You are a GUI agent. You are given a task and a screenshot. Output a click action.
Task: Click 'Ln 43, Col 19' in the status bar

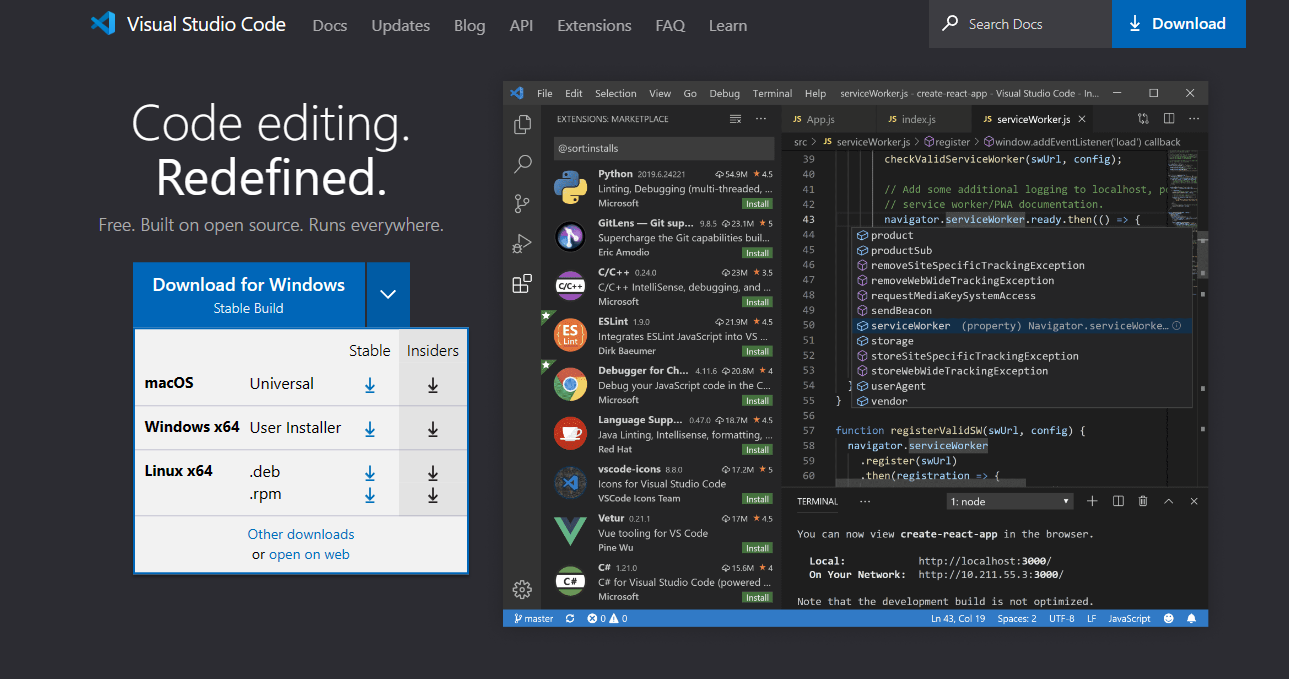958,619
